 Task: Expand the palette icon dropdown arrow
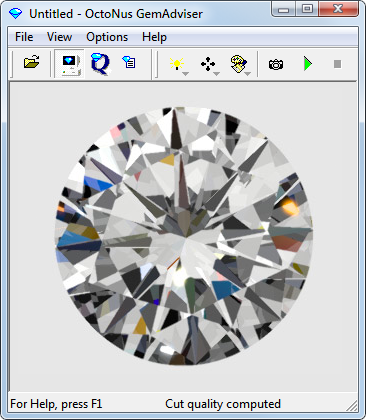(248, 74)
